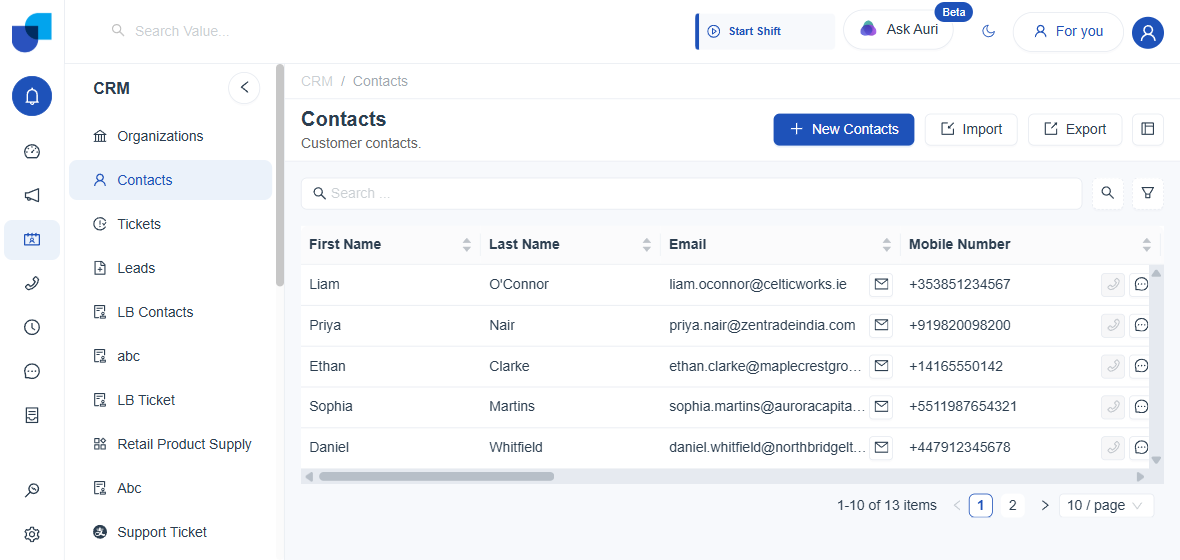Image resolution: width=1180 pixels, height=560 pixels.
Task: Open lowercase abc menu item
Action: (x=170, y=356)
